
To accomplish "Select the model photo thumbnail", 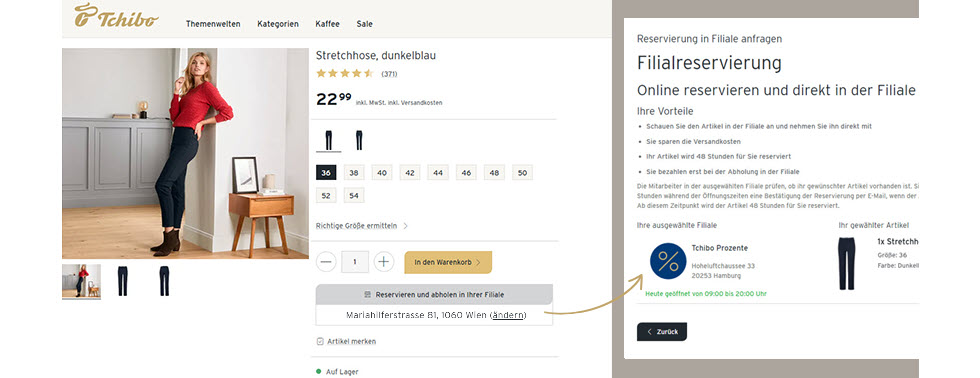I will pyautogui.click(x=81, y=281).
